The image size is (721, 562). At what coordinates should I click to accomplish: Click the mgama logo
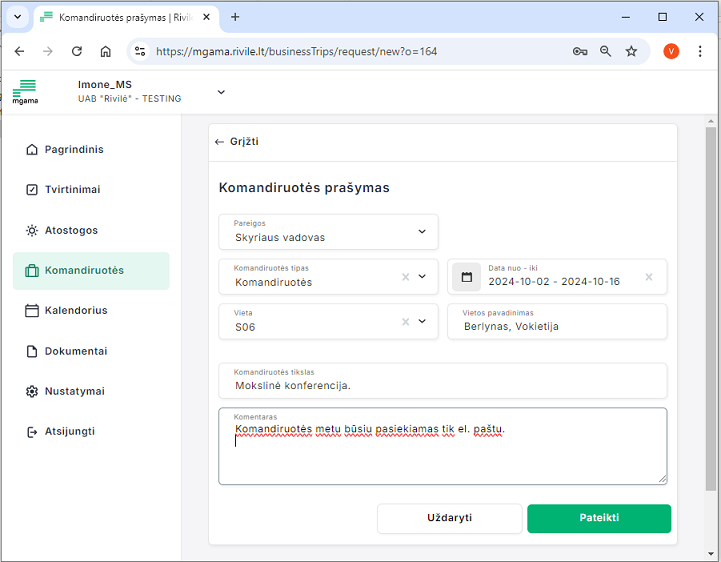coord(25,92)
